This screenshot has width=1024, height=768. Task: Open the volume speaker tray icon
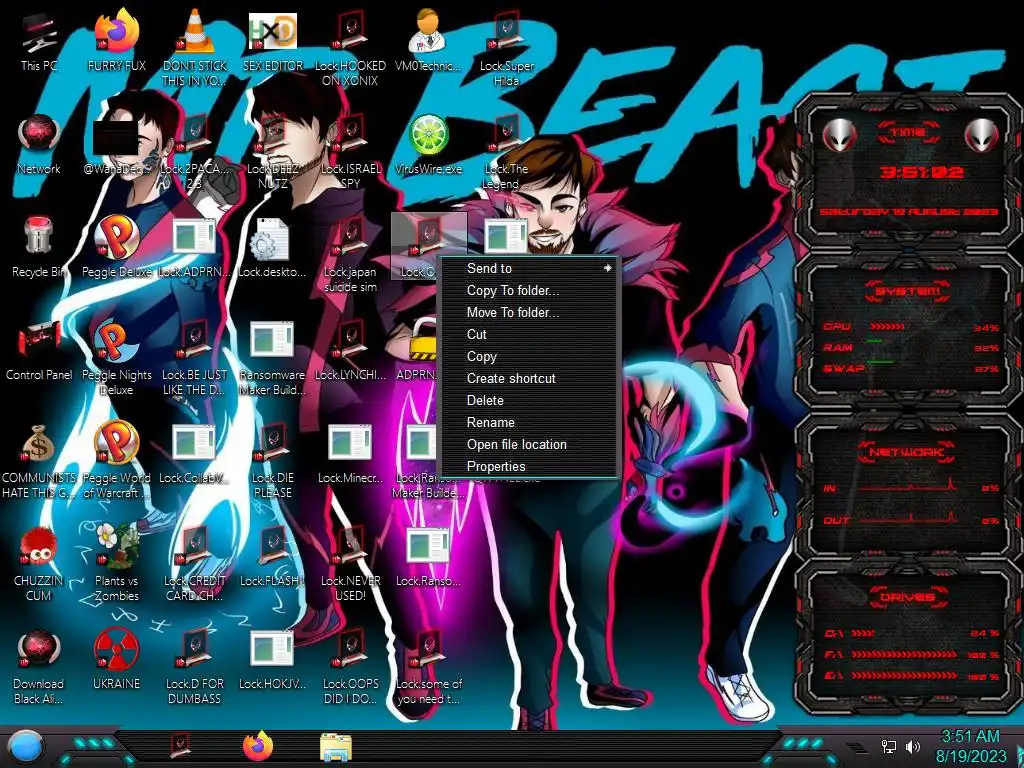point(913,747)
